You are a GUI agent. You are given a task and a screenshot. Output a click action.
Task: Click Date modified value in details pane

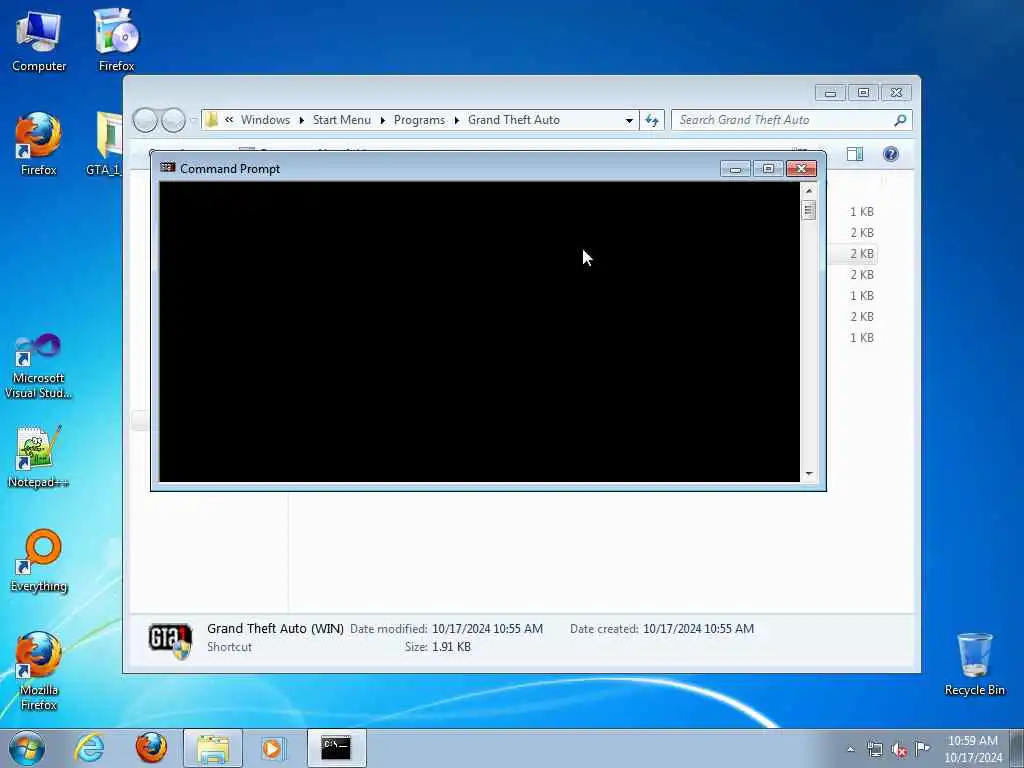(487, 629)
